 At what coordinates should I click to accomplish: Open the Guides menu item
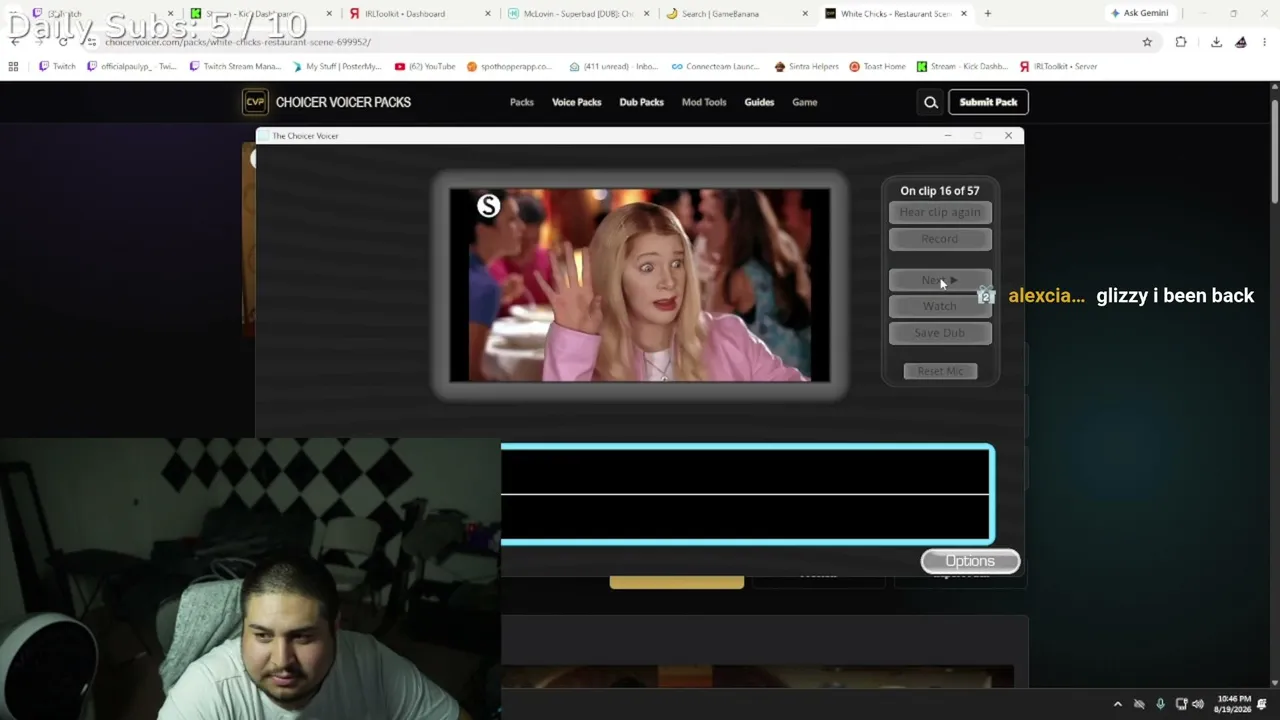[759, 102]
